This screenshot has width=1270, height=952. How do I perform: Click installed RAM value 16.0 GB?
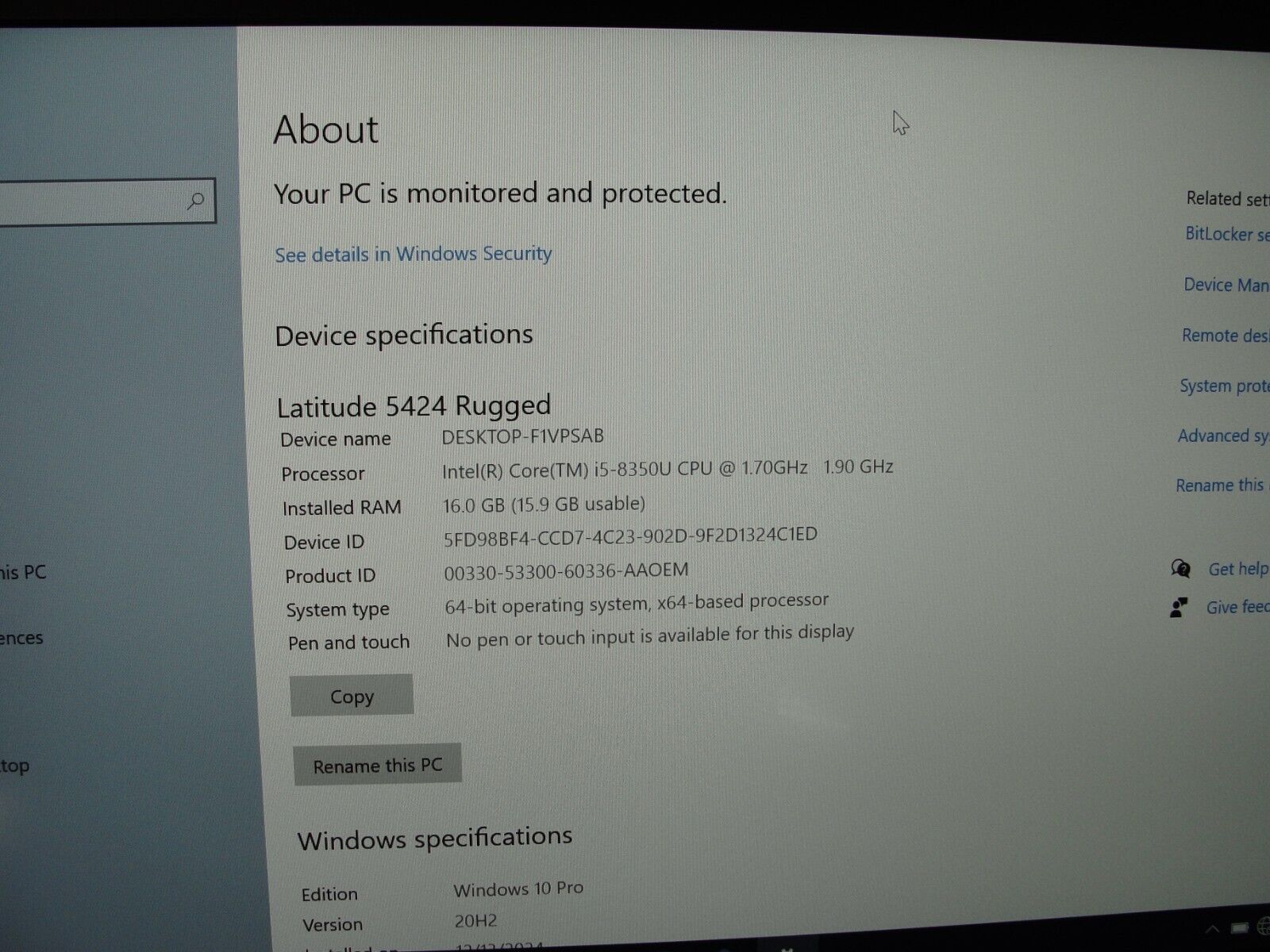[544, 505]
